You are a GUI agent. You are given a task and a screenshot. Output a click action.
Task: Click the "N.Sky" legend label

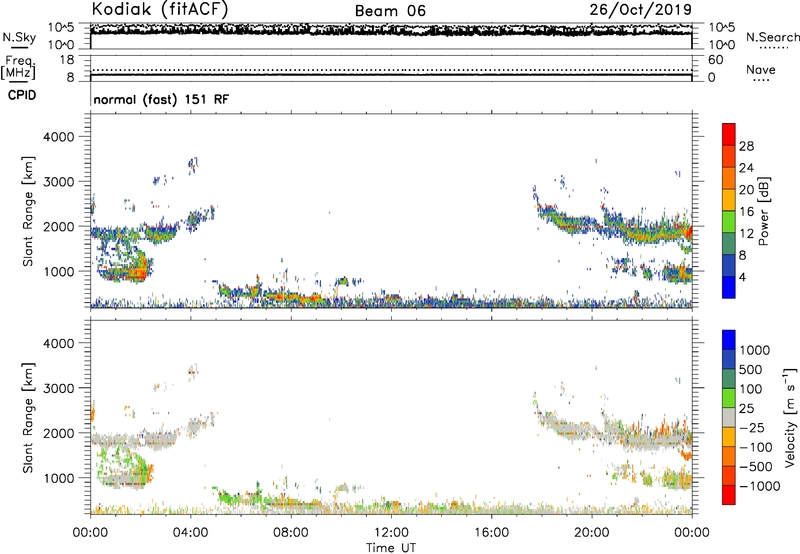tap(19, 37)
